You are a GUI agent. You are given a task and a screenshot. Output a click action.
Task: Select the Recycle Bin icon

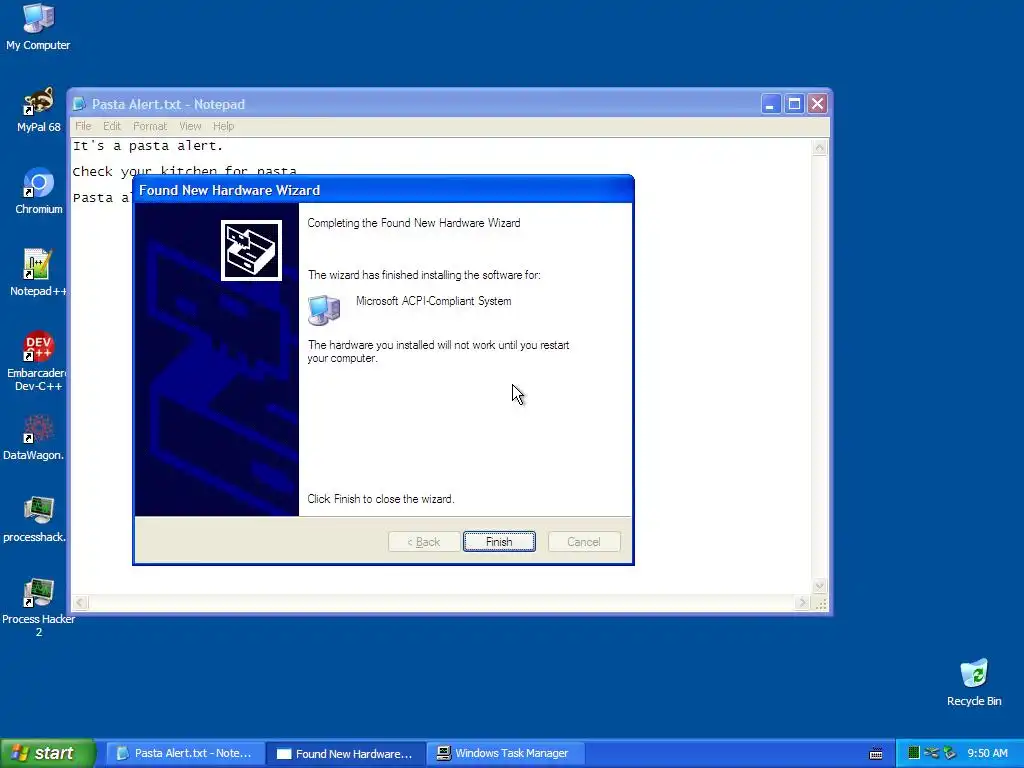tap(974, 682)
